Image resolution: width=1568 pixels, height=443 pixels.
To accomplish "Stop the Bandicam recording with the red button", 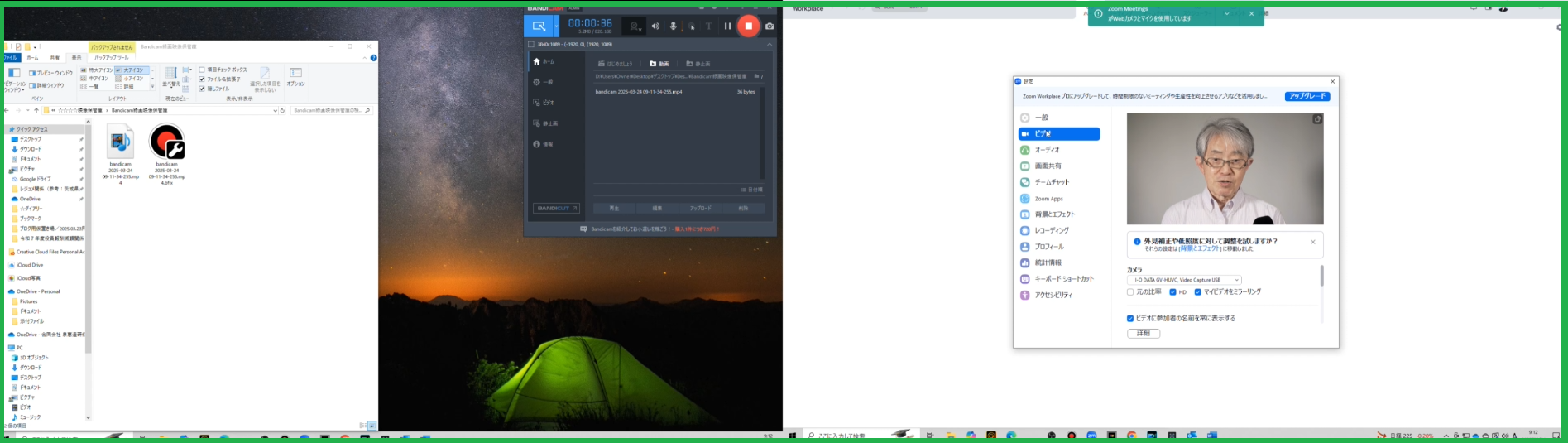I will [748, 26].
